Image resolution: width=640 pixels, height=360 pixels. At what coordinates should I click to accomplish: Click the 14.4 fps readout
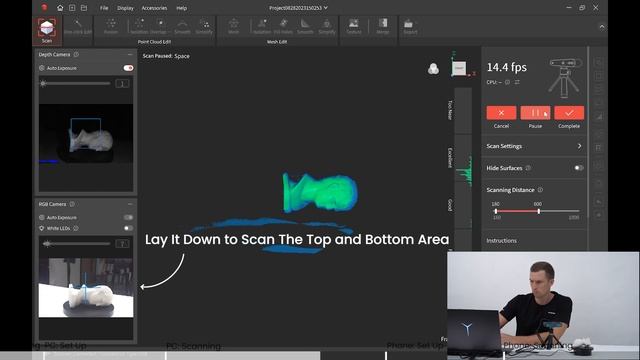[507, 67]
